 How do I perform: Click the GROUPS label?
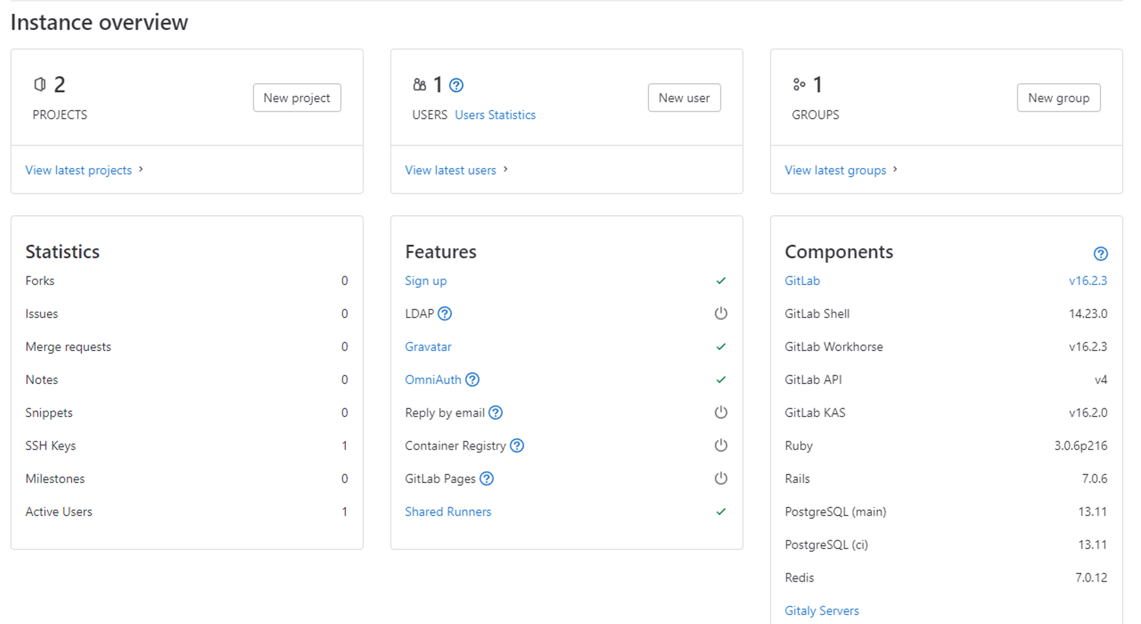coord(815,115)
